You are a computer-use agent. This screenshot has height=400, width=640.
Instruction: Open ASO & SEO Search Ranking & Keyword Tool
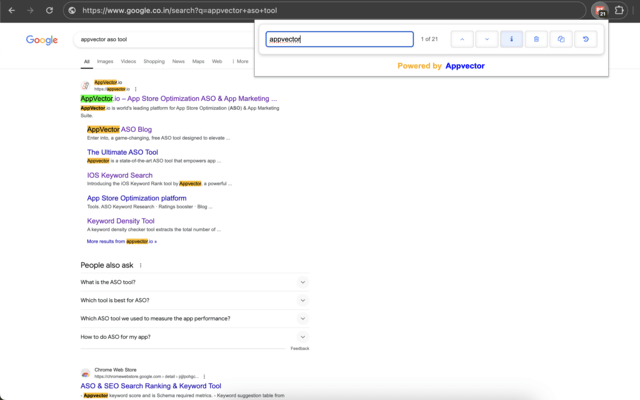tap(151, 386)
